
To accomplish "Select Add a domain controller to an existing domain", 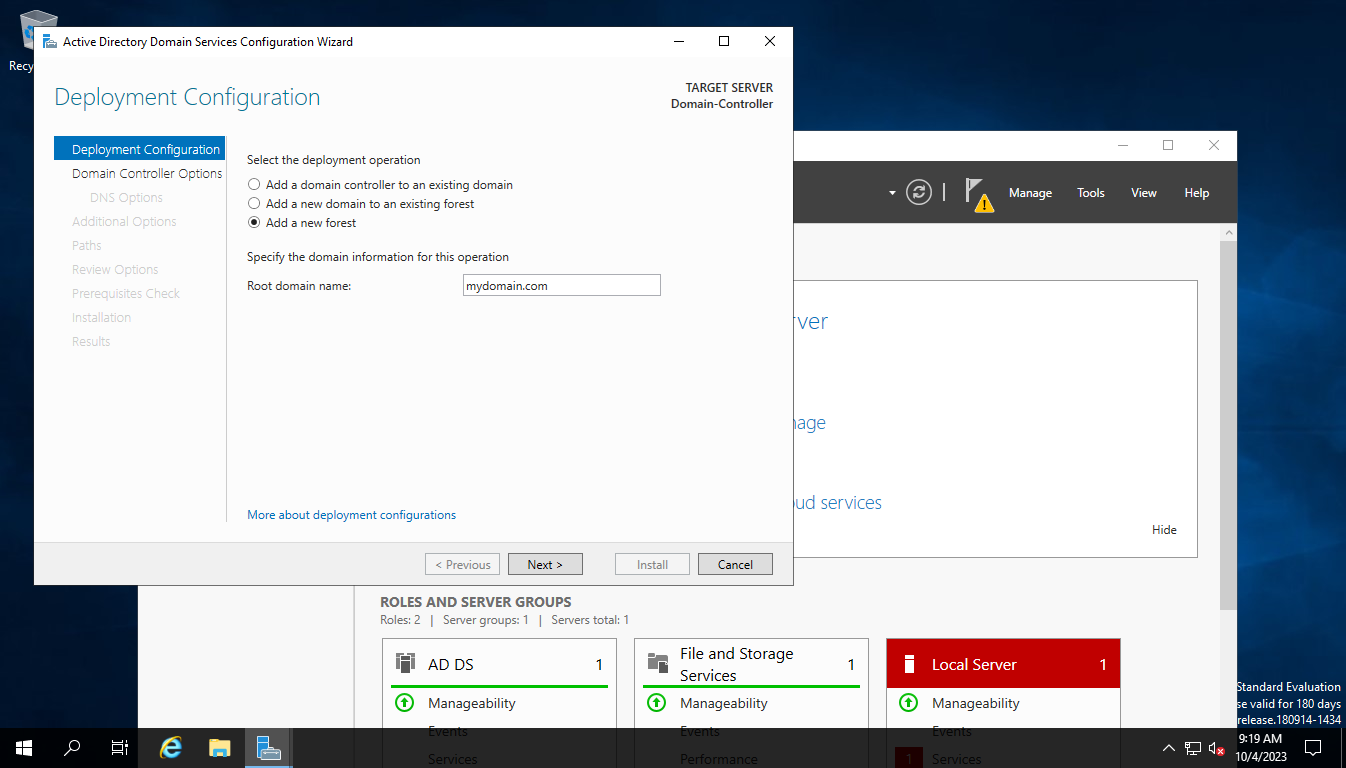I will pyautogui.click(x=254, y=184).
